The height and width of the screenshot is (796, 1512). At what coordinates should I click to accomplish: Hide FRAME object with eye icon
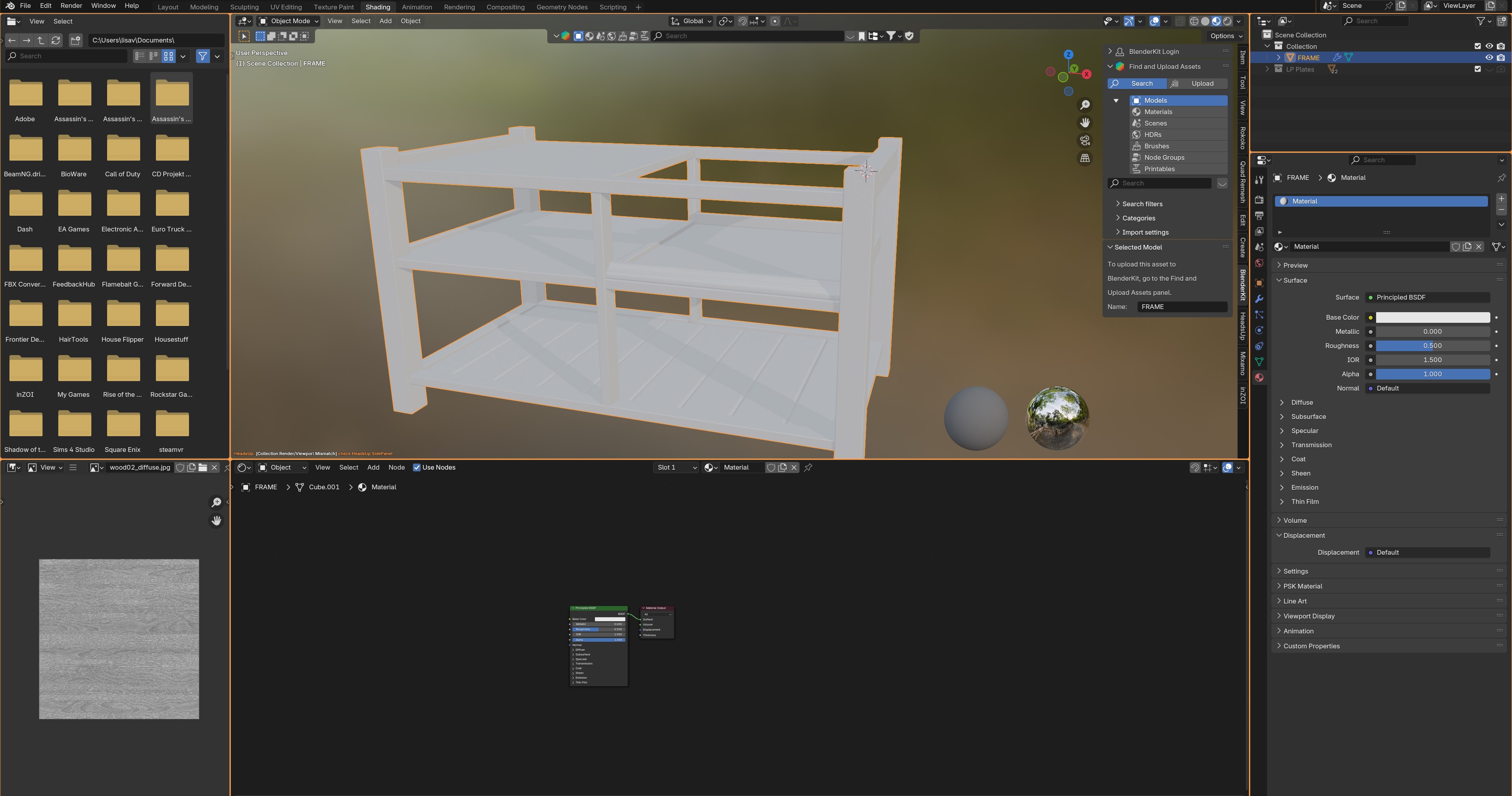point(1489,57)
